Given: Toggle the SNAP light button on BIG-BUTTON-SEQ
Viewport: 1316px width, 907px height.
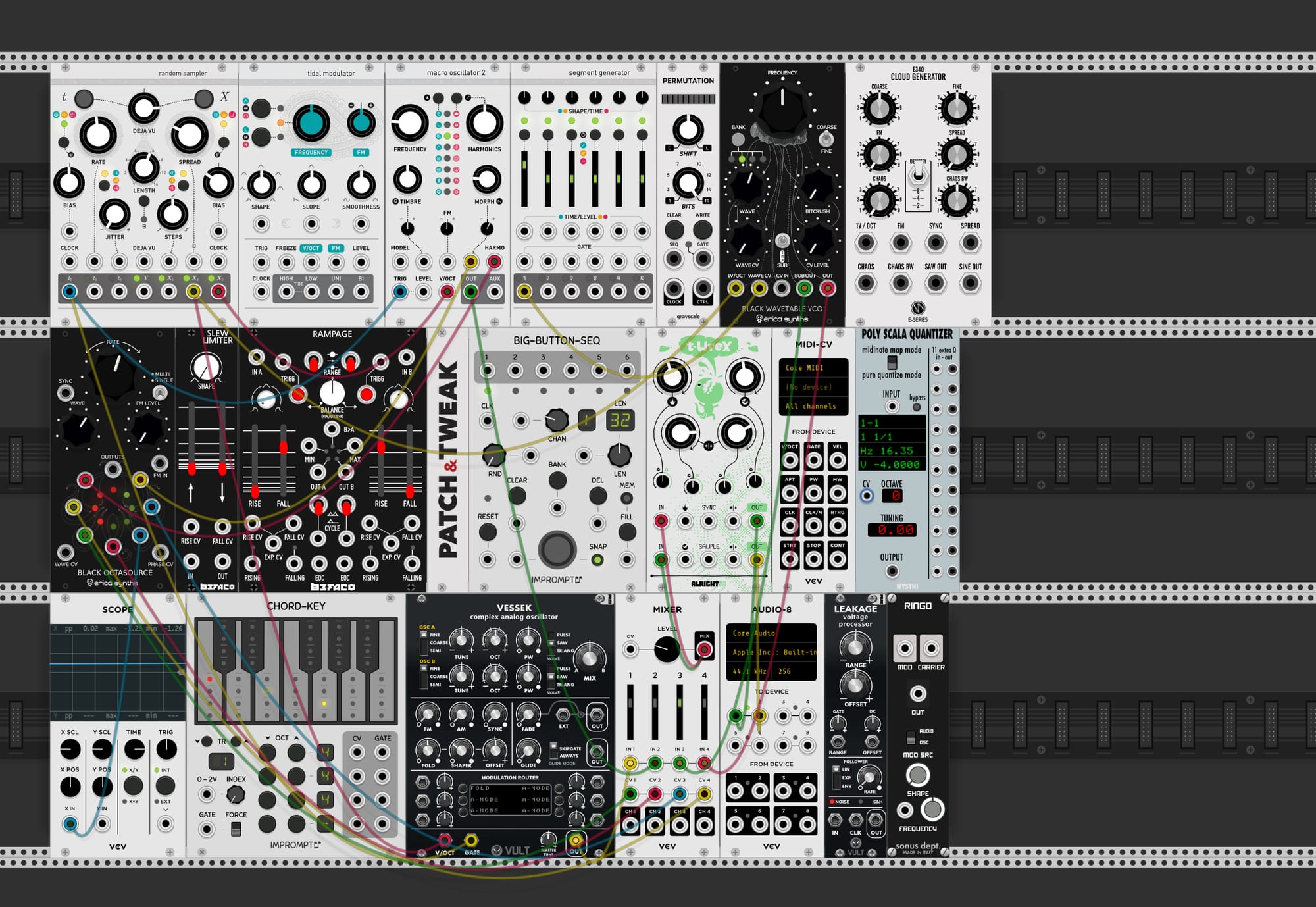Looking at the screenshot, I should pyautogui.click(x=597, y=560).
